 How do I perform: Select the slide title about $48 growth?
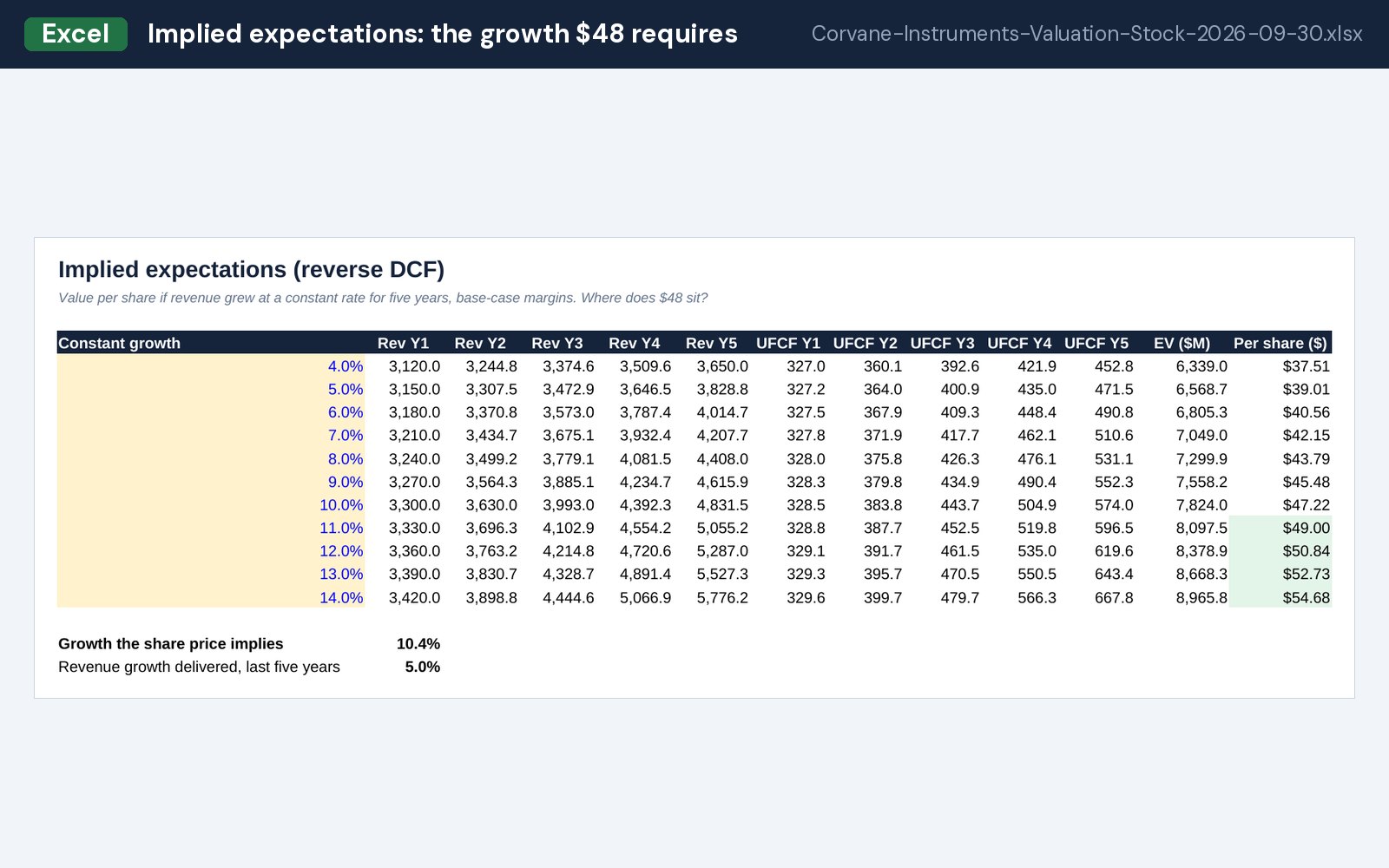point(443,34)
